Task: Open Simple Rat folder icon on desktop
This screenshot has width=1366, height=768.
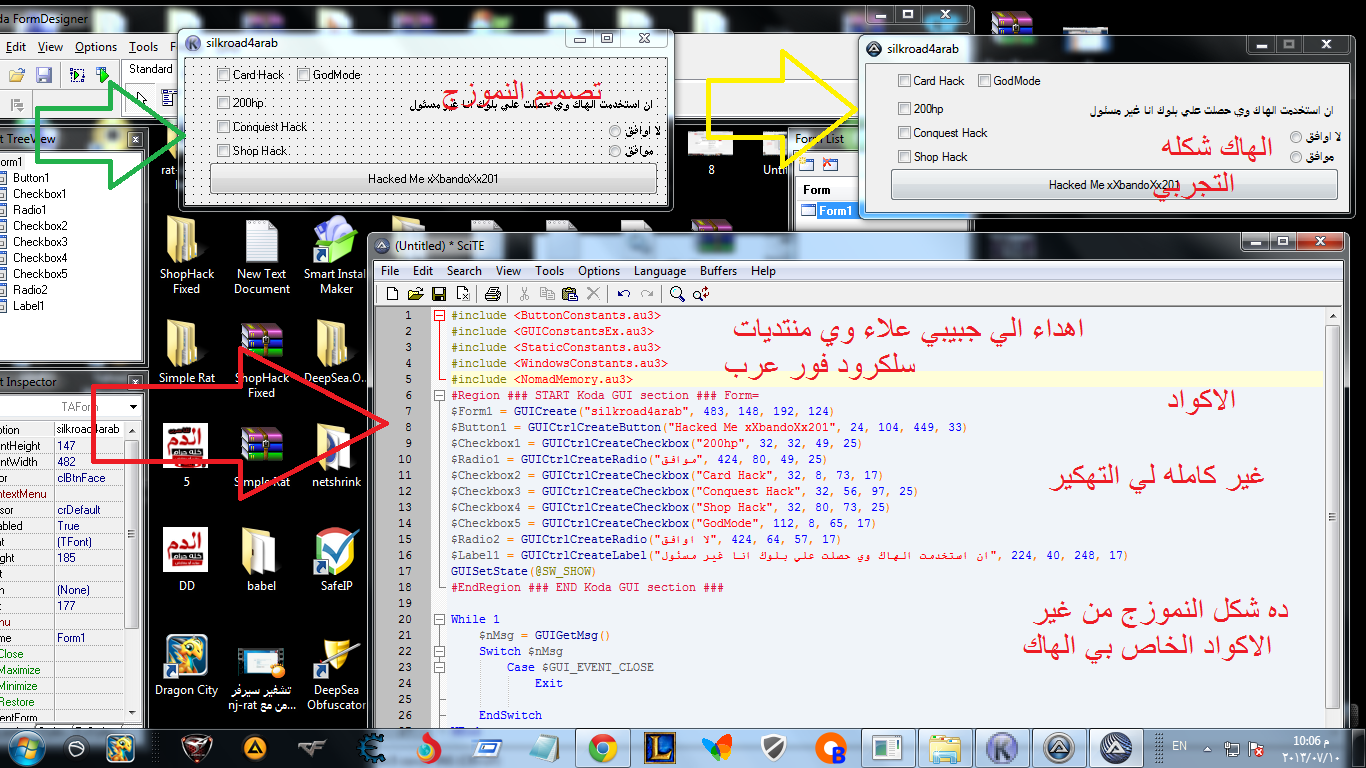Action: [x=187, y=352]
